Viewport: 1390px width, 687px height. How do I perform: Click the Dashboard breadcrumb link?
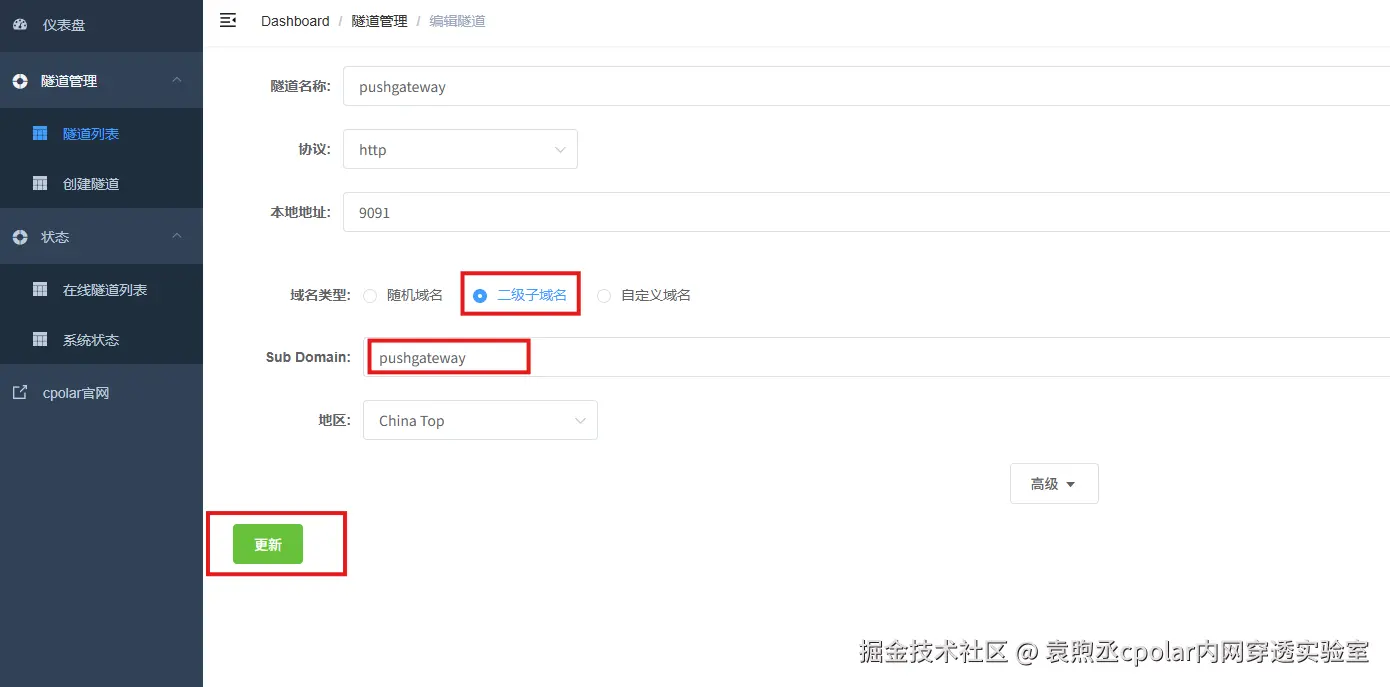(295, 21)
